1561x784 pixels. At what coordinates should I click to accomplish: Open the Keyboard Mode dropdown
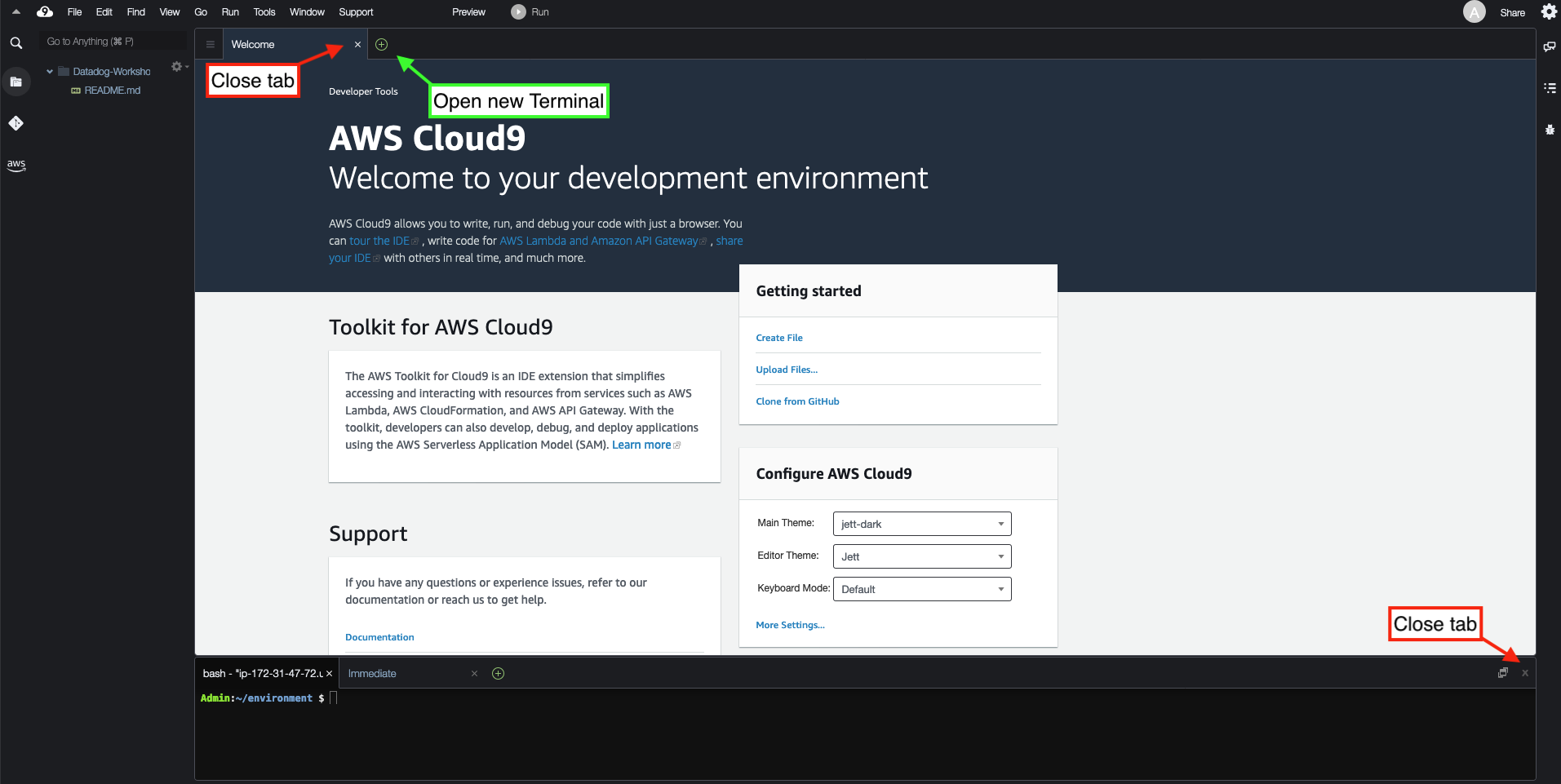click(x=922, y=589)
